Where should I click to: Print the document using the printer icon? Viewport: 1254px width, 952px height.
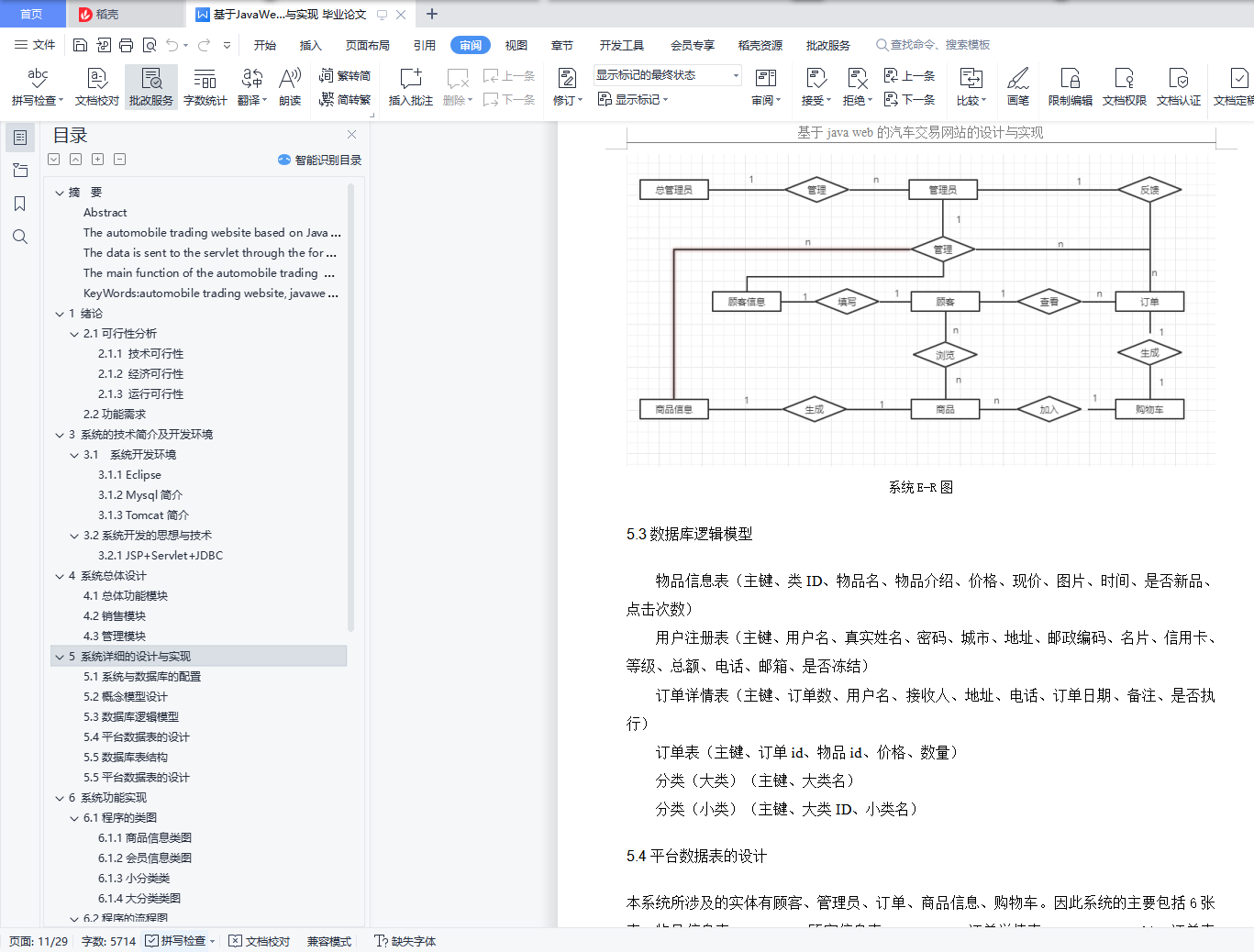pos(126,45)
